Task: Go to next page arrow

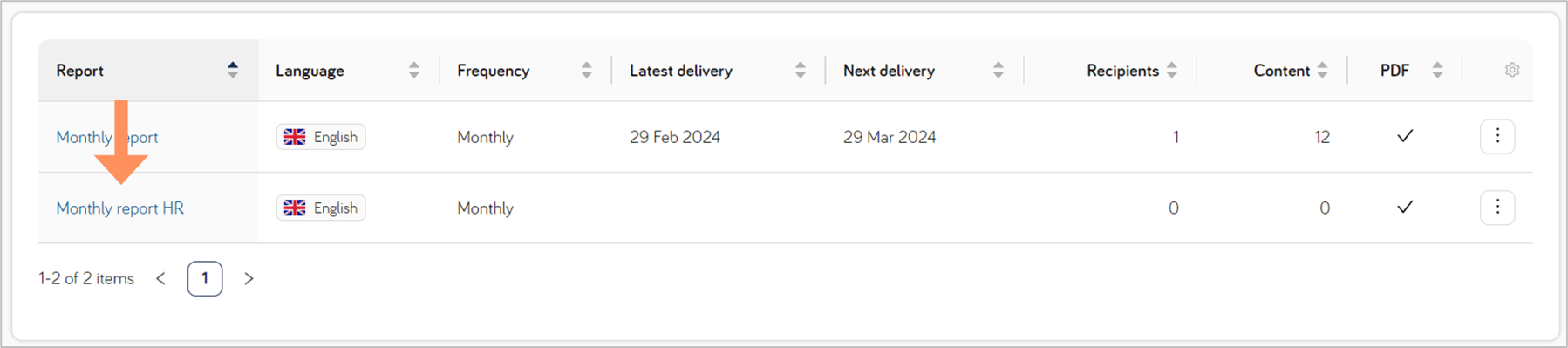Action: [249, 278]
